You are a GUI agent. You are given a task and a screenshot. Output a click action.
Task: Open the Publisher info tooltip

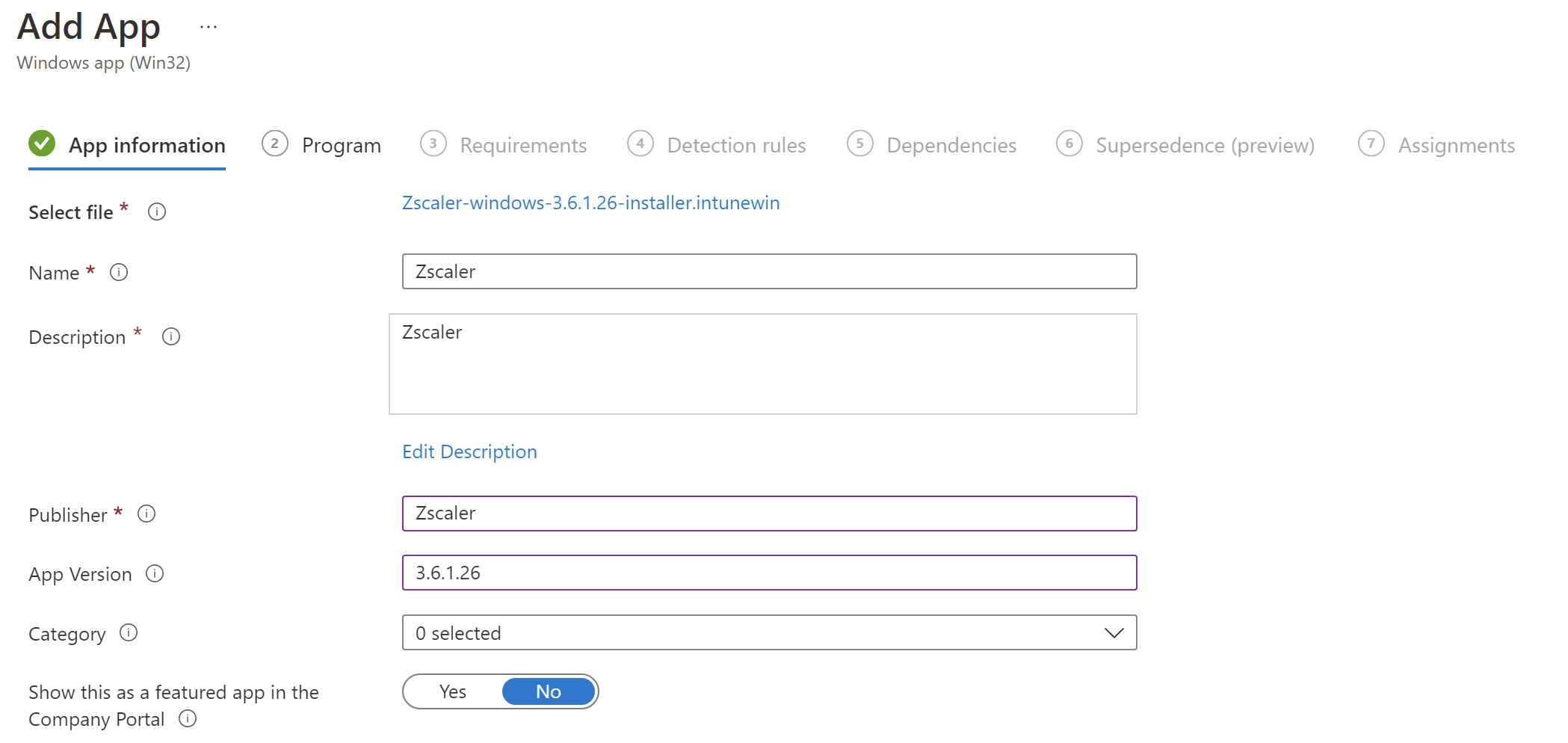click(x=146, y=514)
